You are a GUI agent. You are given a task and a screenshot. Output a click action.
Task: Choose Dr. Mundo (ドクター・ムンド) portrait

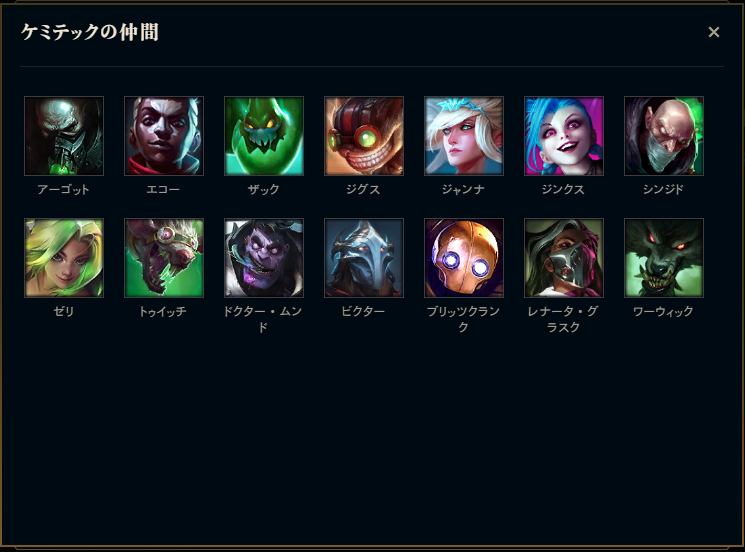(x=264, y=258)
